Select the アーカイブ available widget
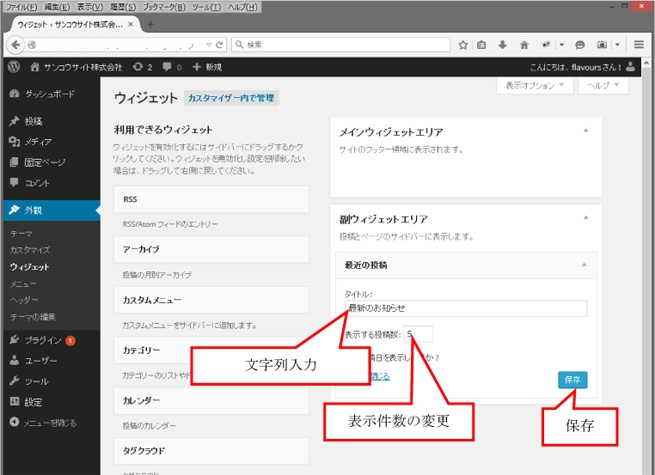The width and height of the screenshot is (655, 475). point(211,249)
